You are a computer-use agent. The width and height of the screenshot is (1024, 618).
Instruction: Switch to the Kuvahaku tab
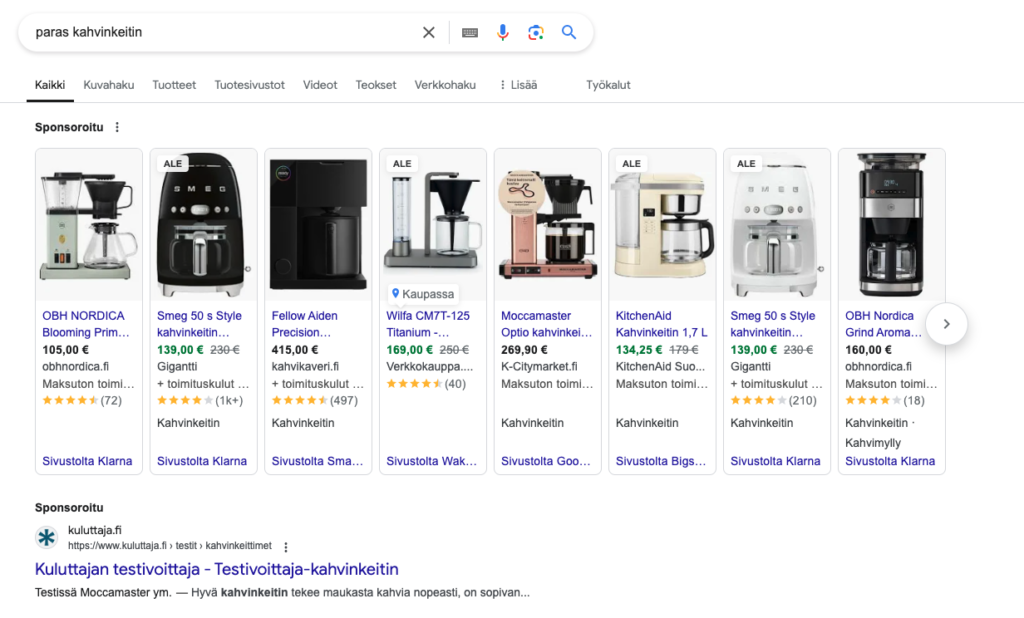pyautogui.click(x=108, y=85)
